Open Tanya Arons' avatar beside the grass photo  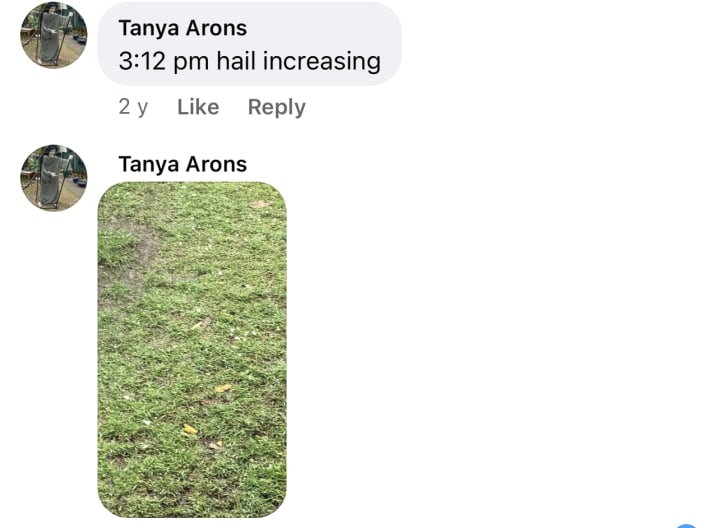(x=54, y=178)
